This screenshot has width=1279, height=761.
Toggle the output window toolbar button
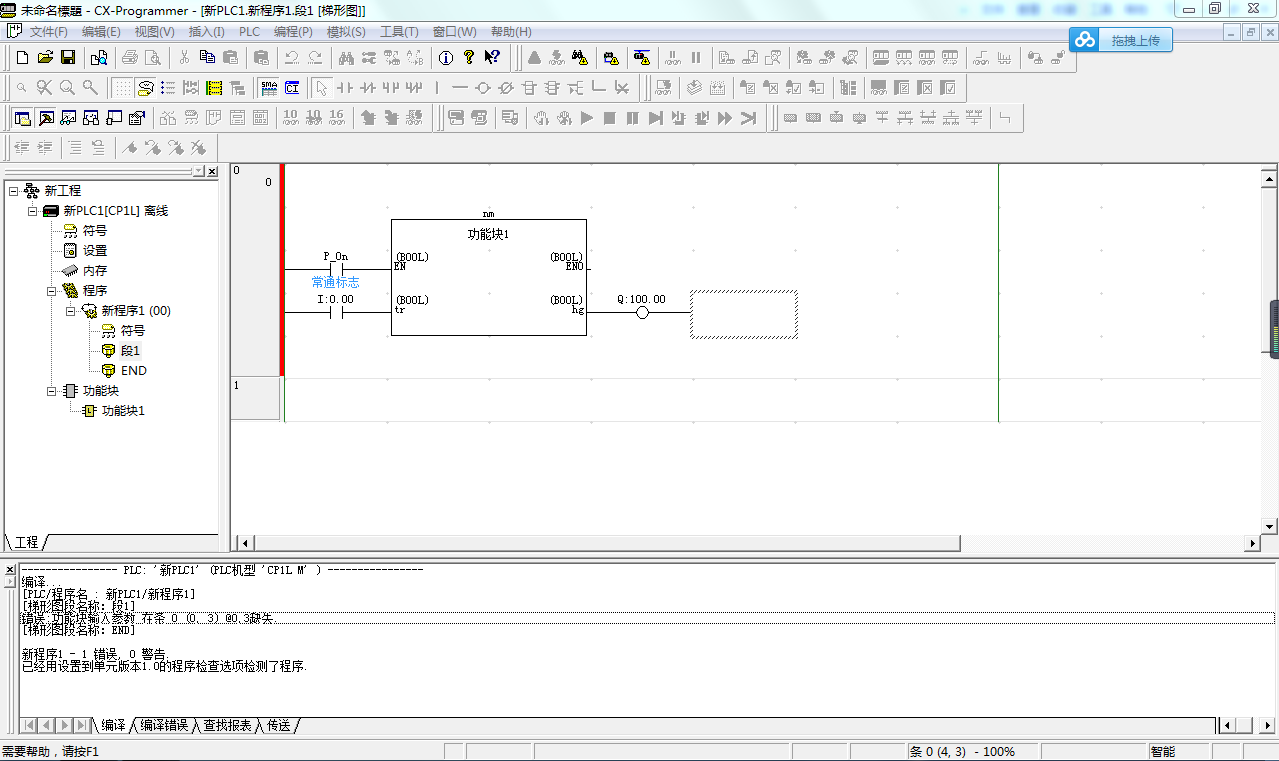(45, 118)
